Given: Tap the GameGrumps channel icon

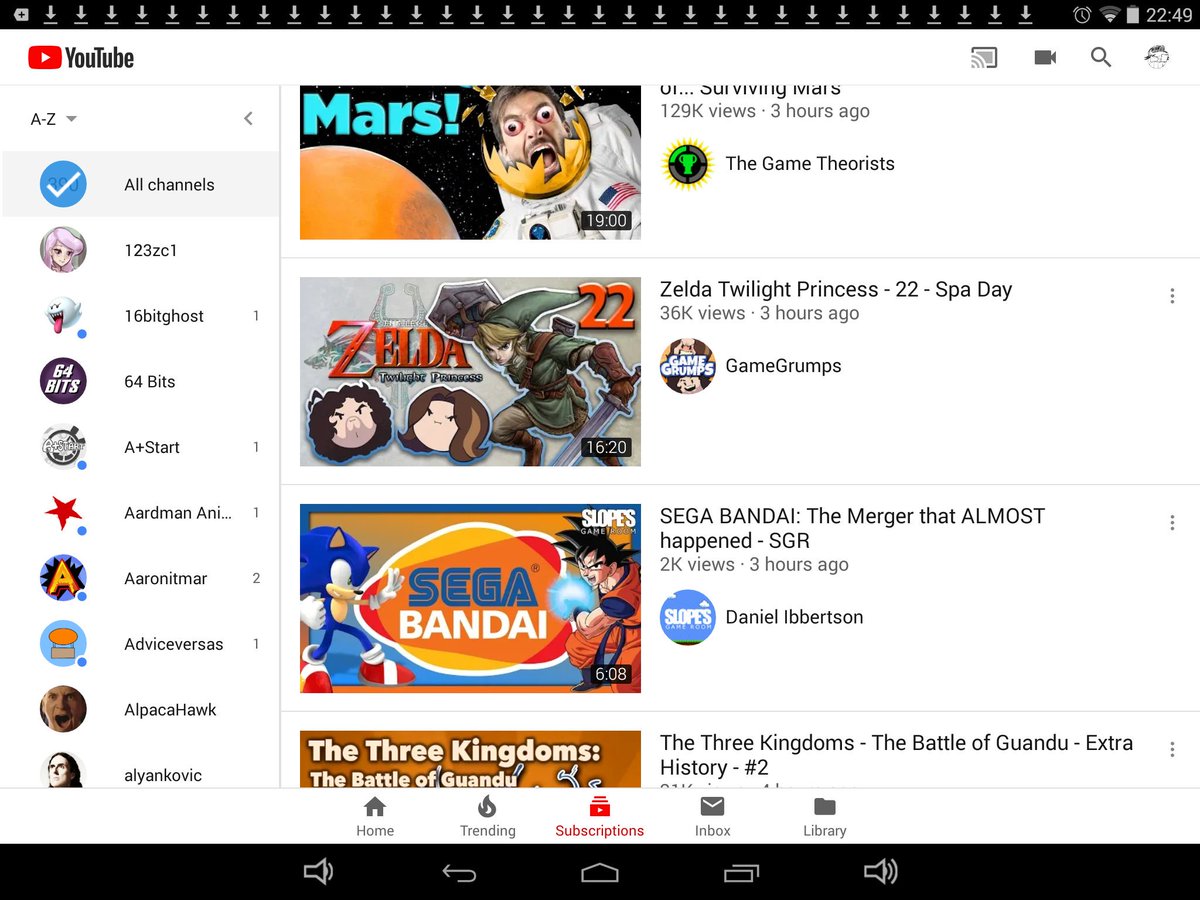Looking at the screenshot, I should [688, 366].
